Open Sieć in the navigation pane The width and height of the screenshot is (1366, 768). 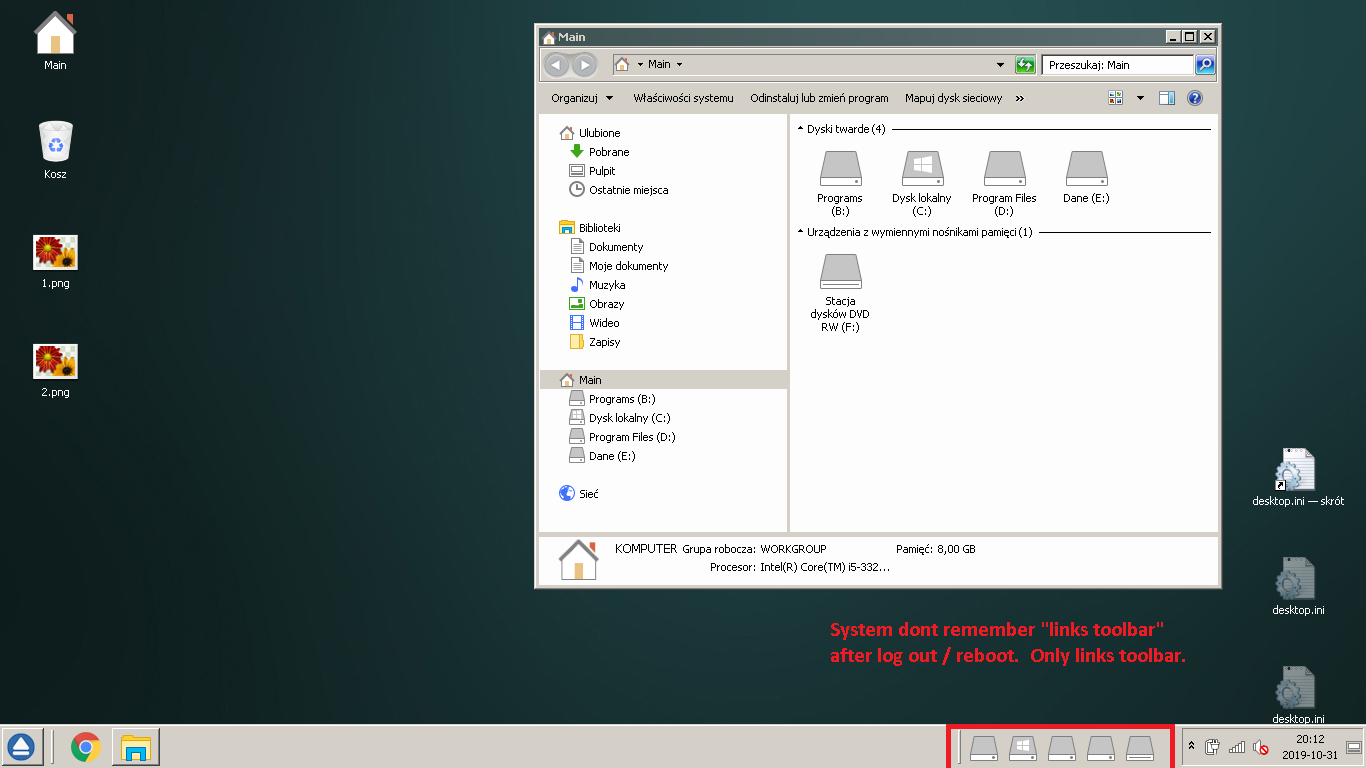[588, 494]
